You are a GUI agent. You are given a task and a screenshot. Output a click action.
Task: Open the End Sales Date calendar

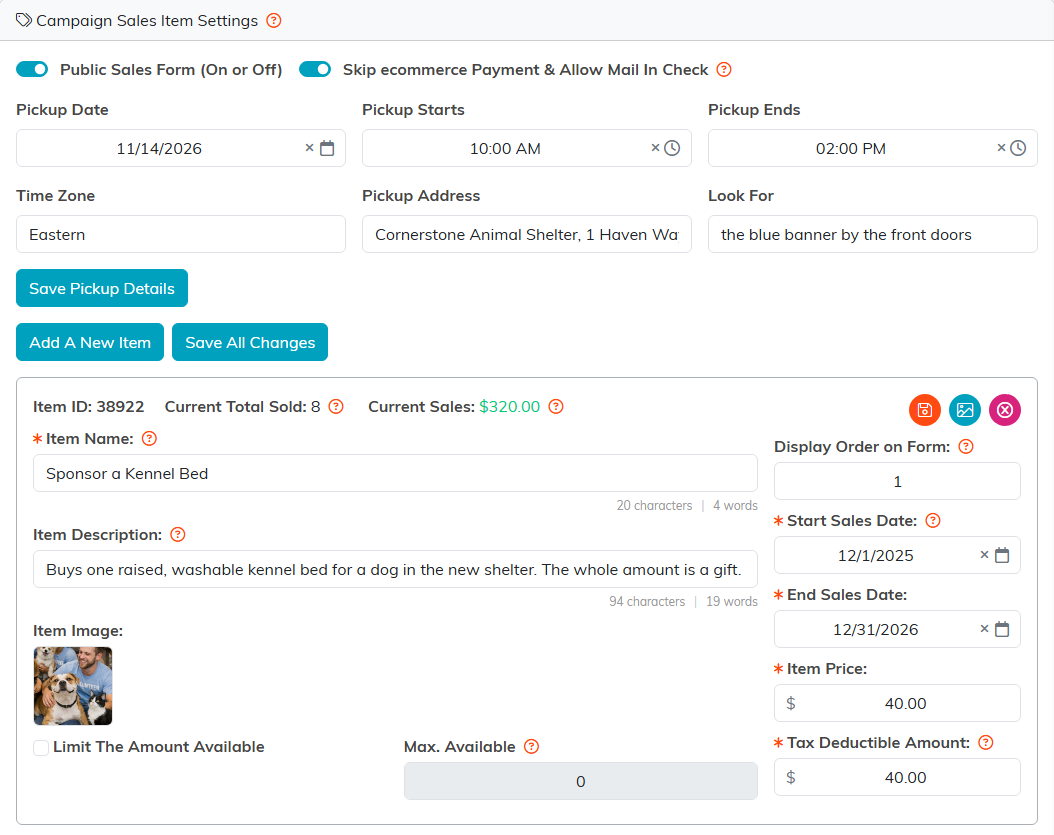pos(1002,629)
